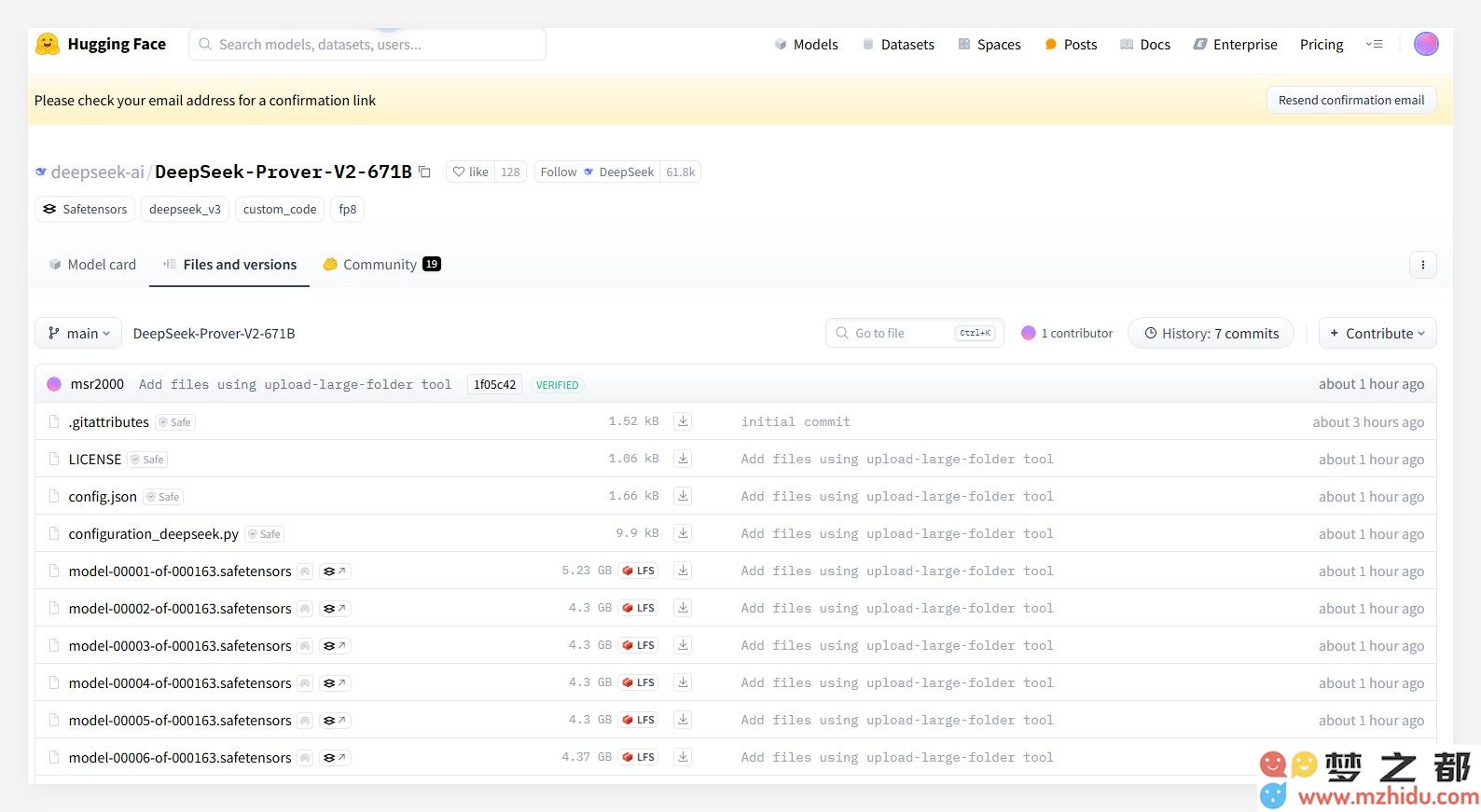
Task: Focus the search models, datasets, users field
Action: tap(367, 44)
